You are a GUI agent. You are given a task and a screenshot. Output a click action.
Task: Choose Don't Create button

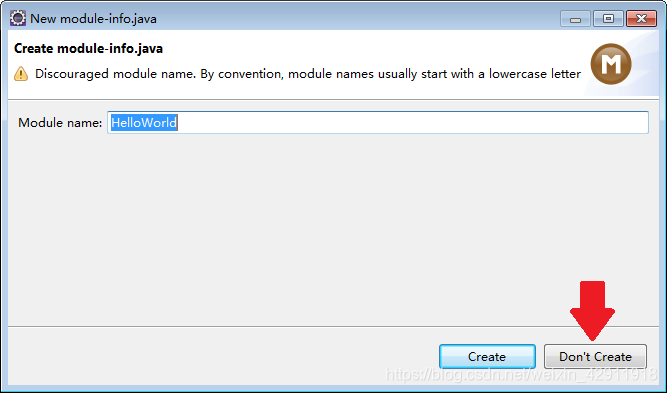click(x=595, y=356)
